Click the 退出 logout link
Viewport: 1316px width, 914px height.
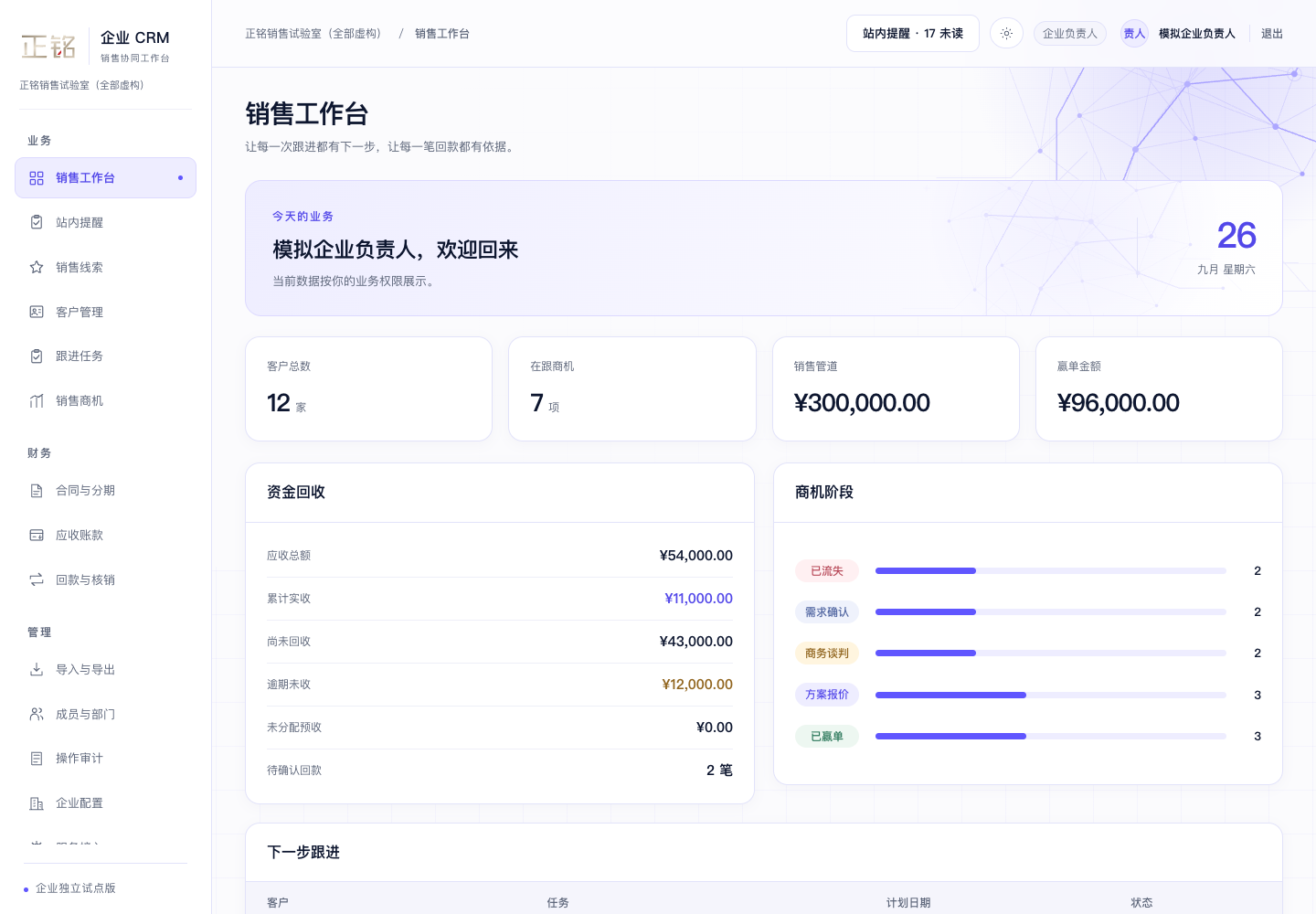(x=1272, y=34)
